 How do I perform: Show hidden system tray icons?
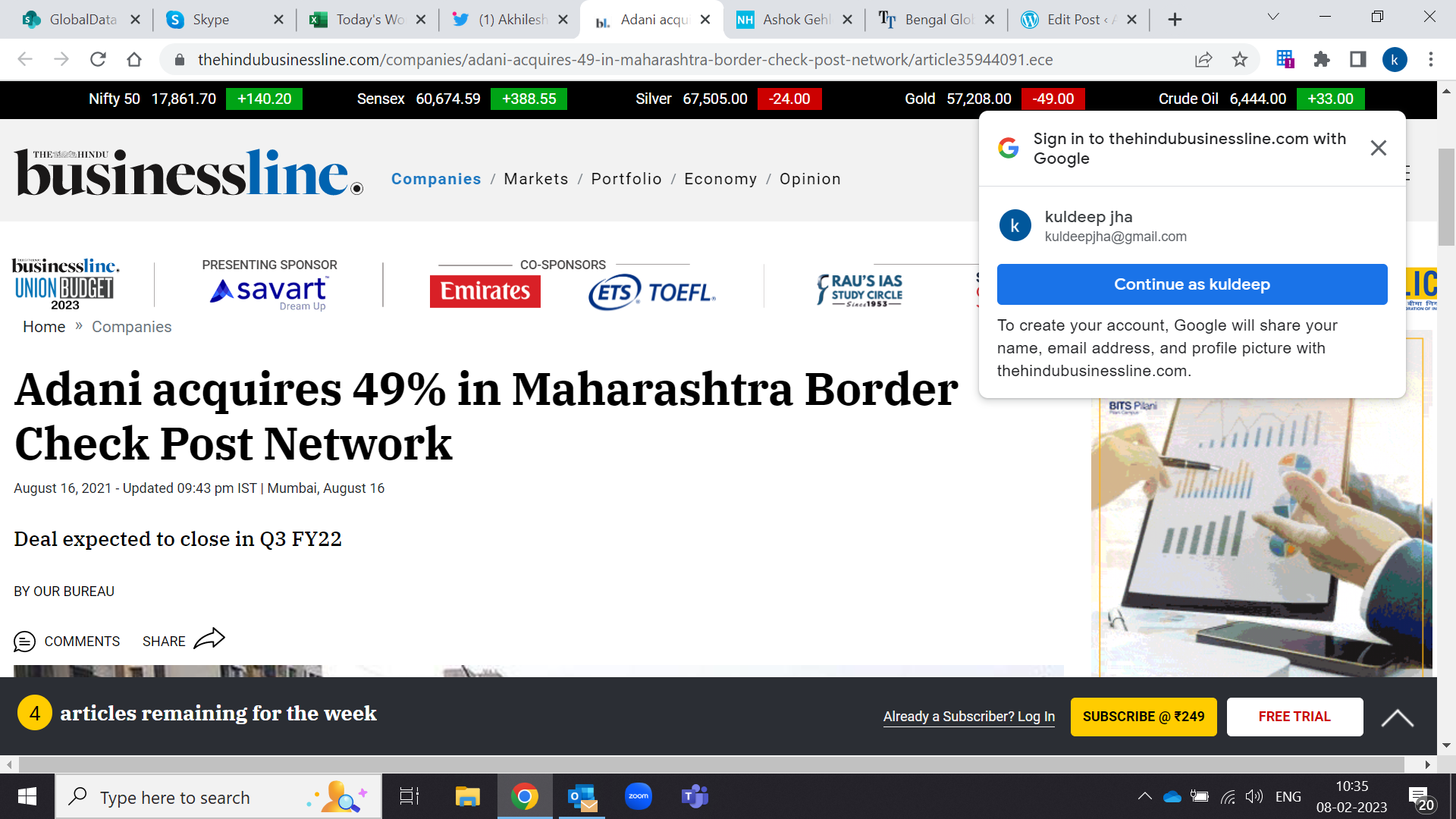(1145, 796)
